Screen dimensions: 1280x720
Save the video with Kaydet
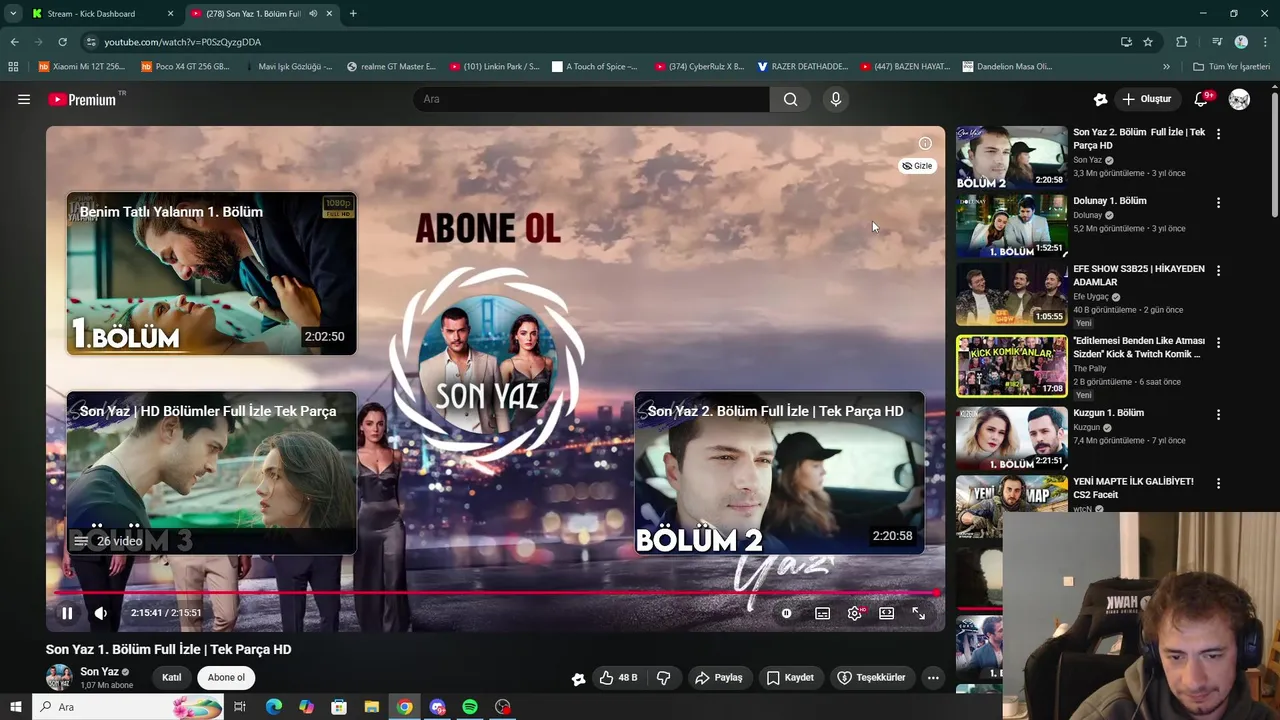pos(789,677)
